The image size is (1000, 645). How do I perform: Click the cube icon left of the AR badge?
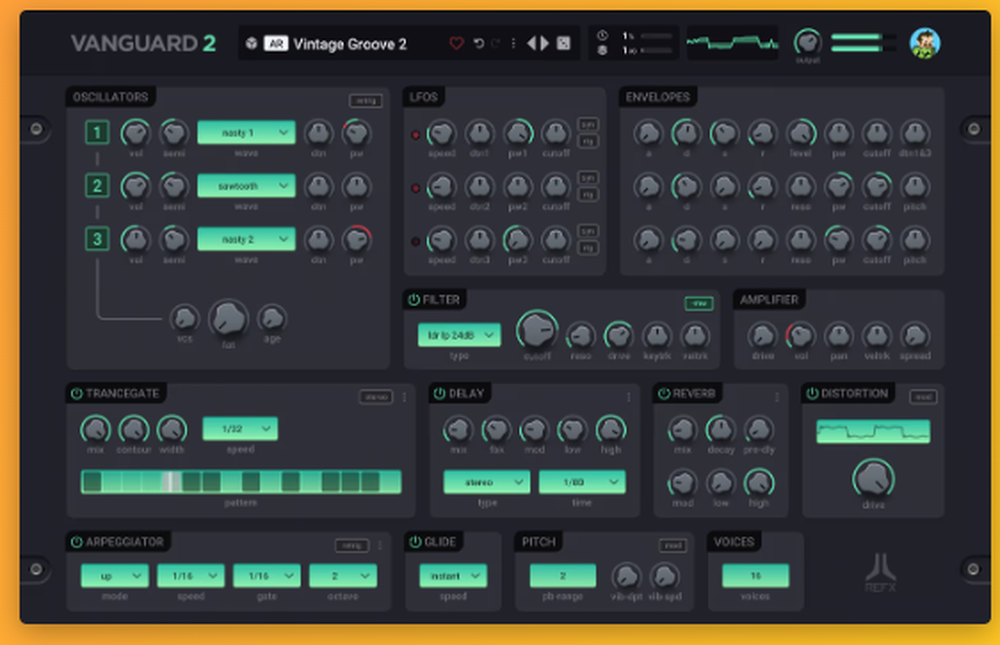tap(251, 43)
